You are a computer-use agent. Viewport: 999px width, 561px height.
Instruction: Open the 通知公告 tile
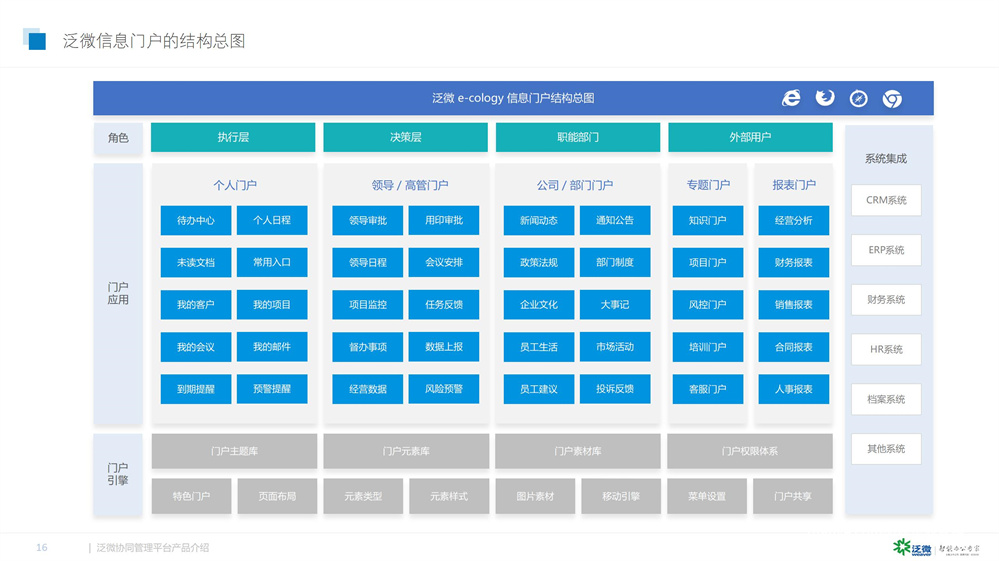tap(615, 220)
